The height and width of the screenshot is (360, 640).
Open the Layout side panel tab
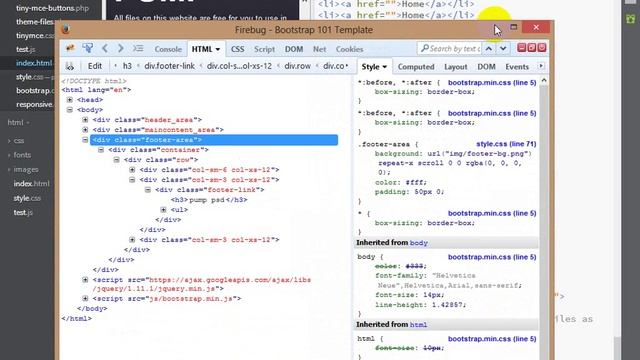pos(456,67)
